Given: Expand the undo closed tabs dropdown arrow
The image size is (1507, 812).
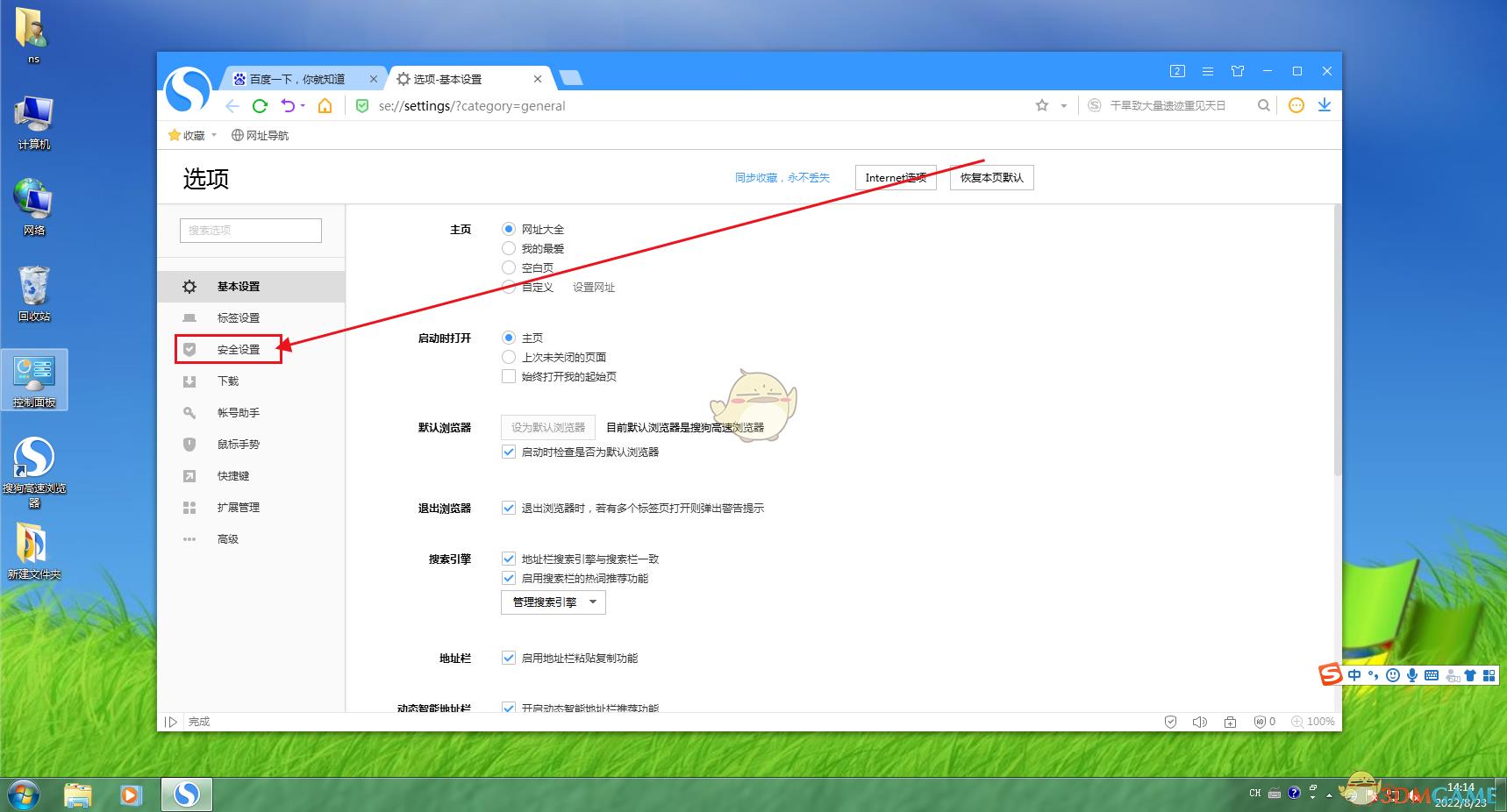Looking at the screenshot, I should coord(303,106).
